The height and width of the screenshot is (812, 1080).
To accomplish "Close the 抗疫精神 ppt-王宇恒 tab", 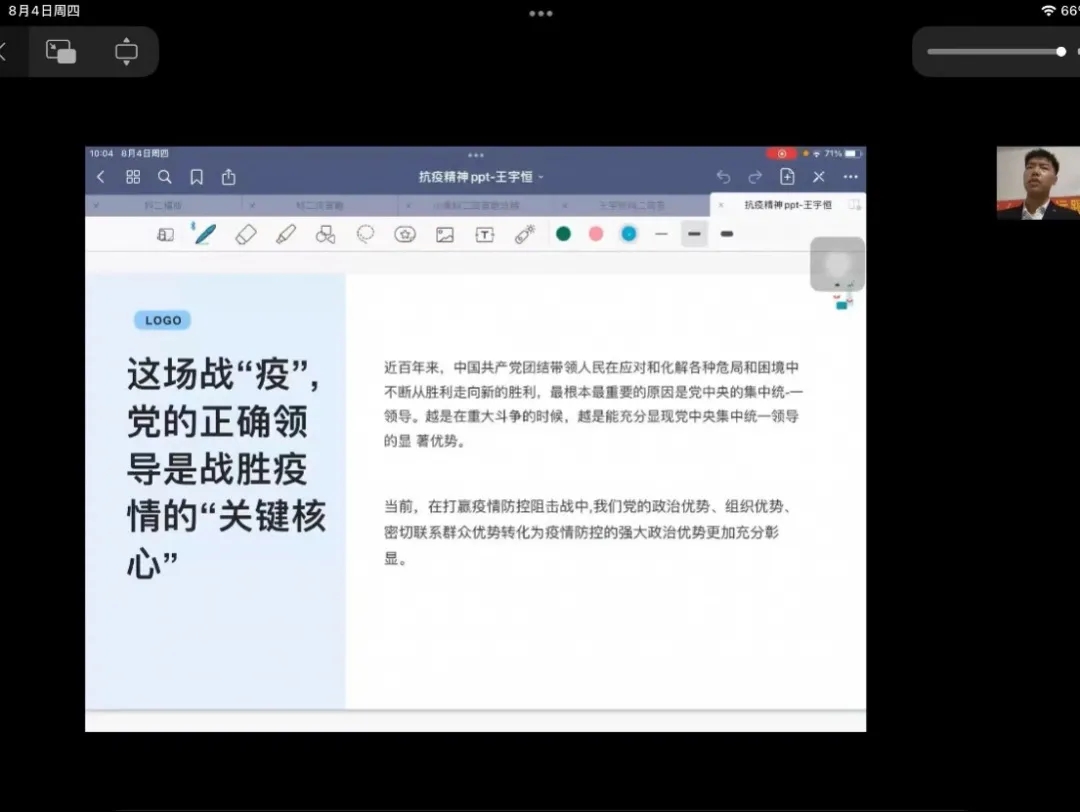I will [x=721, y=205].
